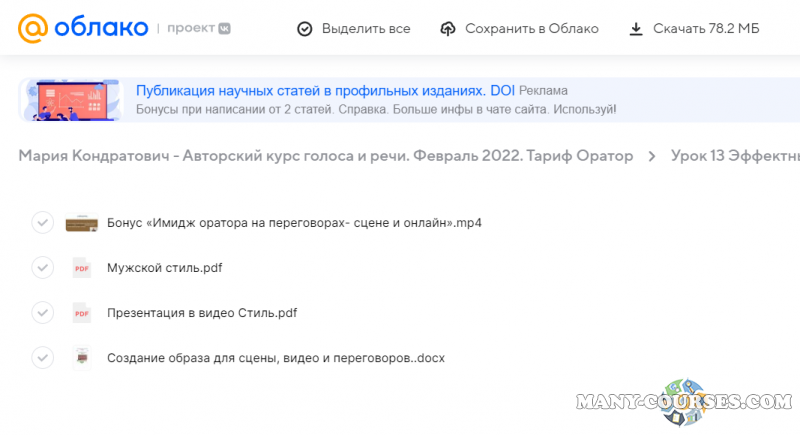The image size is (800, 435).
Task: Open the video thumbnail of the Бонус mp4 file
Action: [x=81, y=222]
